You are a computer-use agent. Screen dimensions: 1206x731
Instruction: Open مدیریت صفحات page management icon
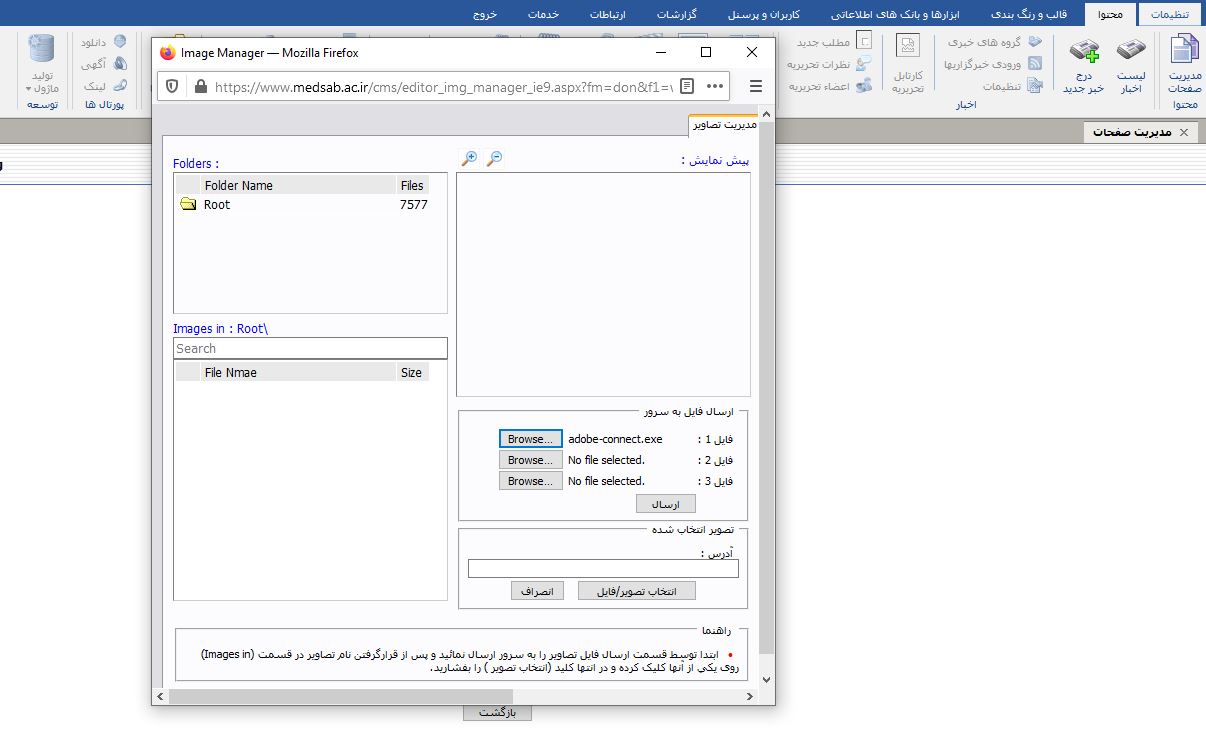(x=1184, y=60)
